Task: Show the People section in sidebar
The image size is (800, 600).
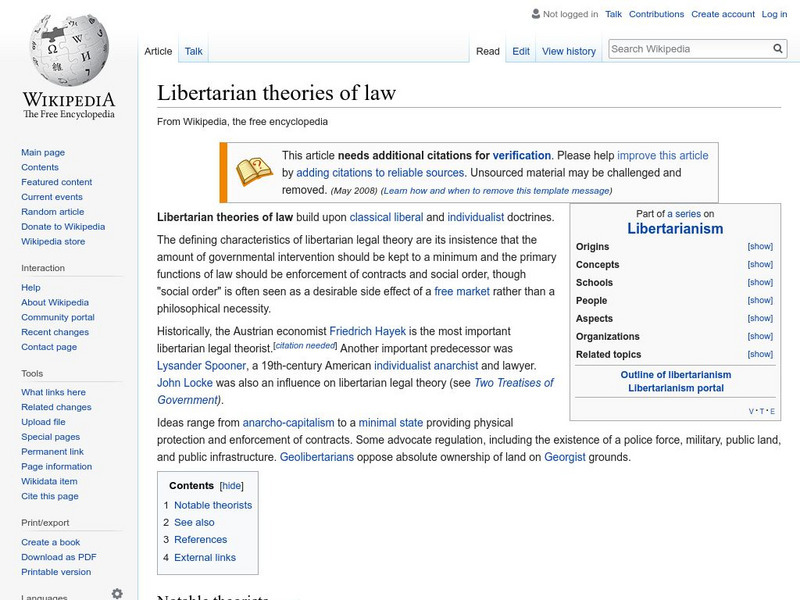Action: coord(760,300)
